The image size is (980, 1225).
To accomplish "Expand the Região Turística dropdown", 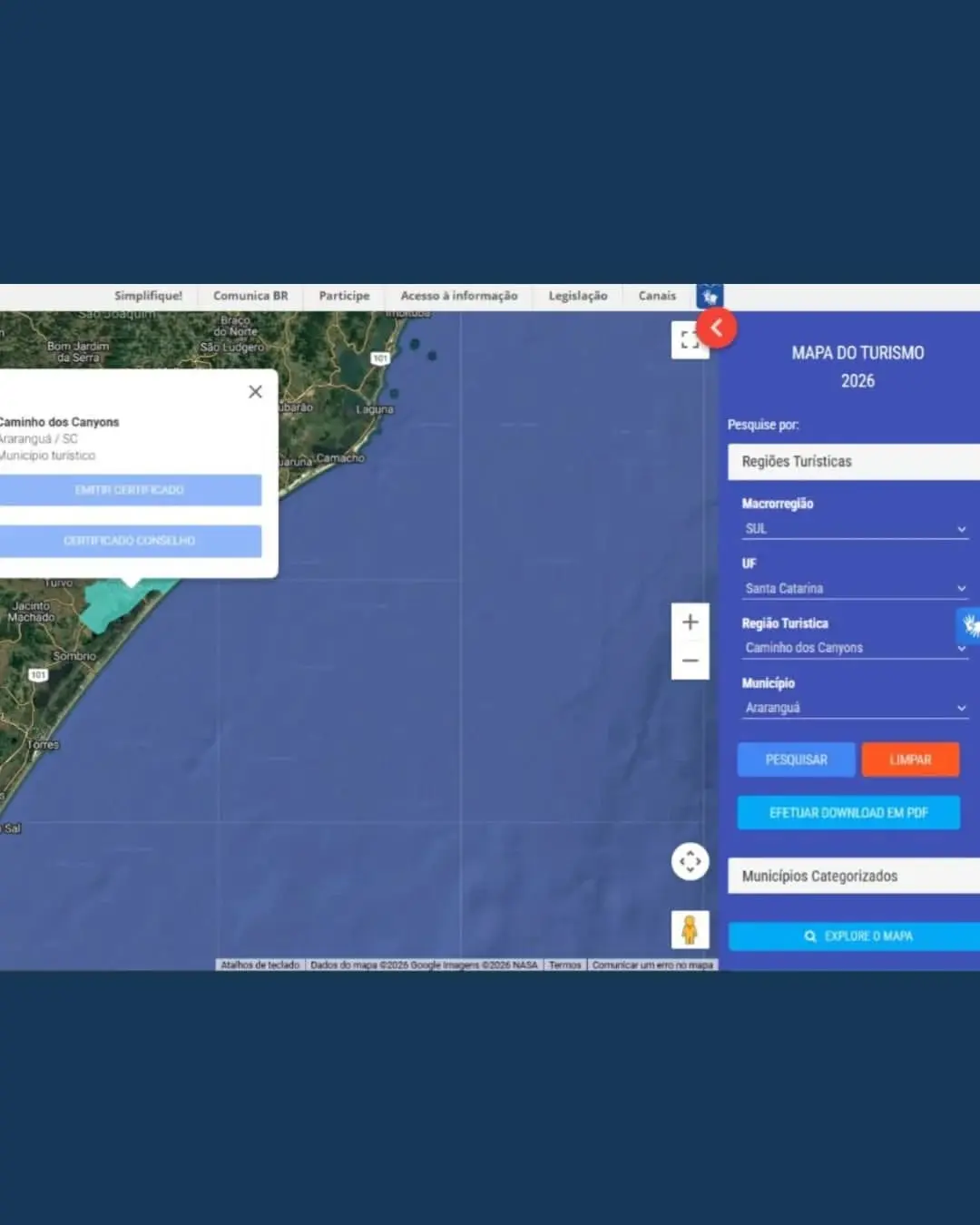I will (855, 648).
